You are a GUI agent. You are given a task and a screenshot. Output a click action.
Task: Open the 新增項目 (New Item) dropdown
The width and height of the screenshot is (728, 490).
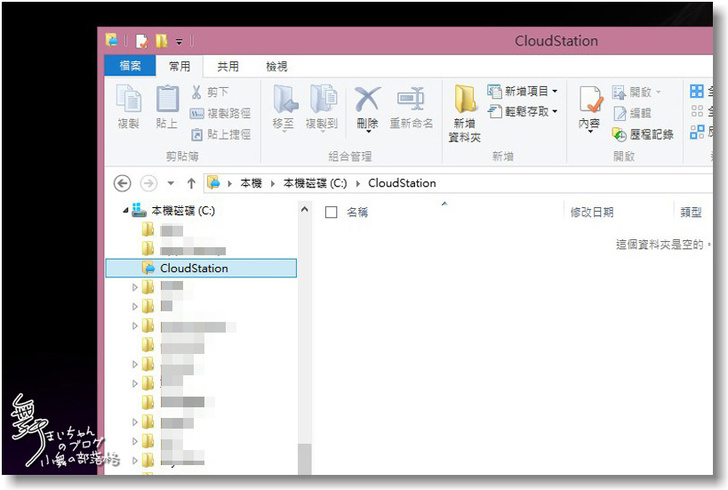523,91
